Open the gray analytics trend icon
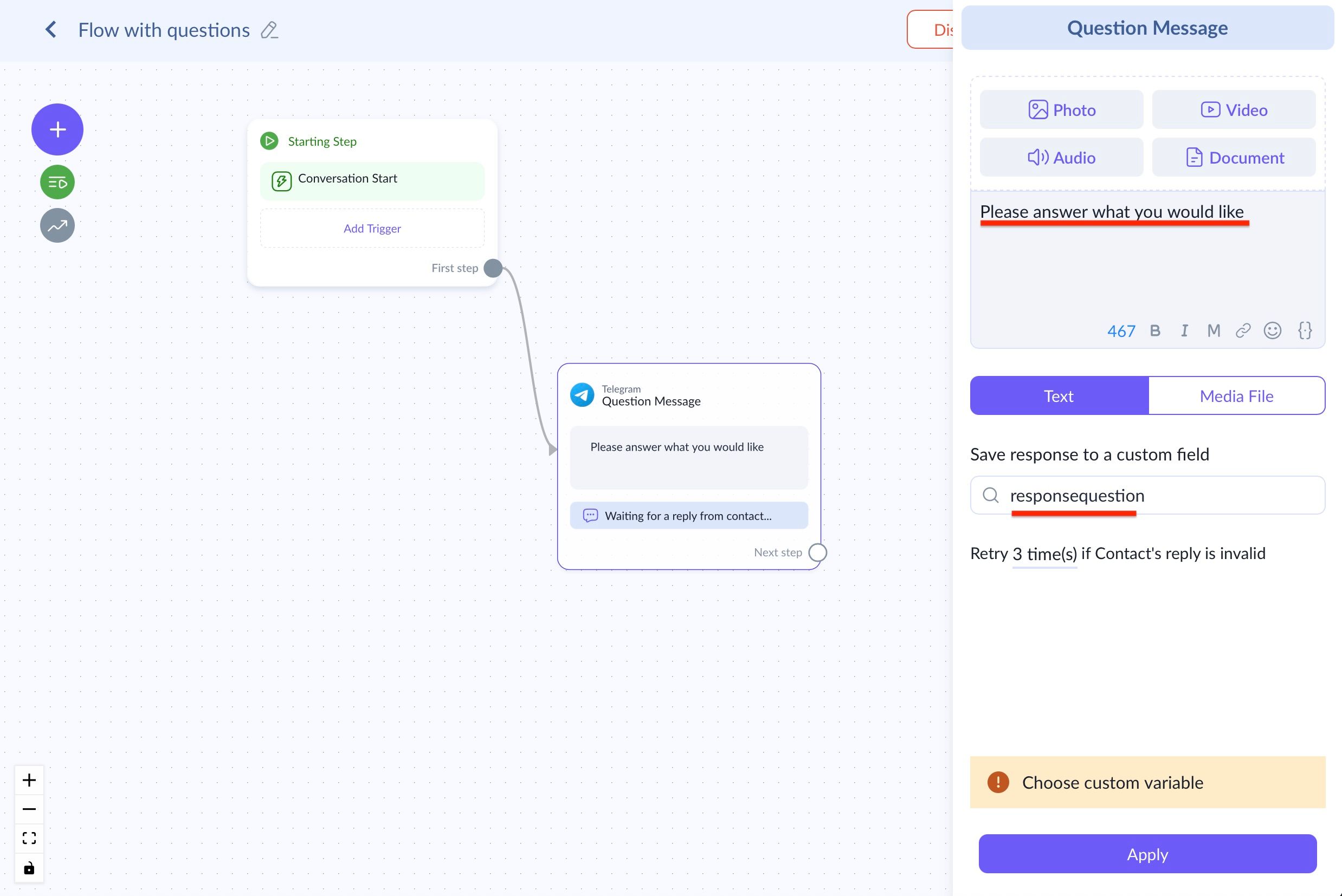The height and width of the screenshot is (896, 1342). pyautogui.click(x=57, y=226)
